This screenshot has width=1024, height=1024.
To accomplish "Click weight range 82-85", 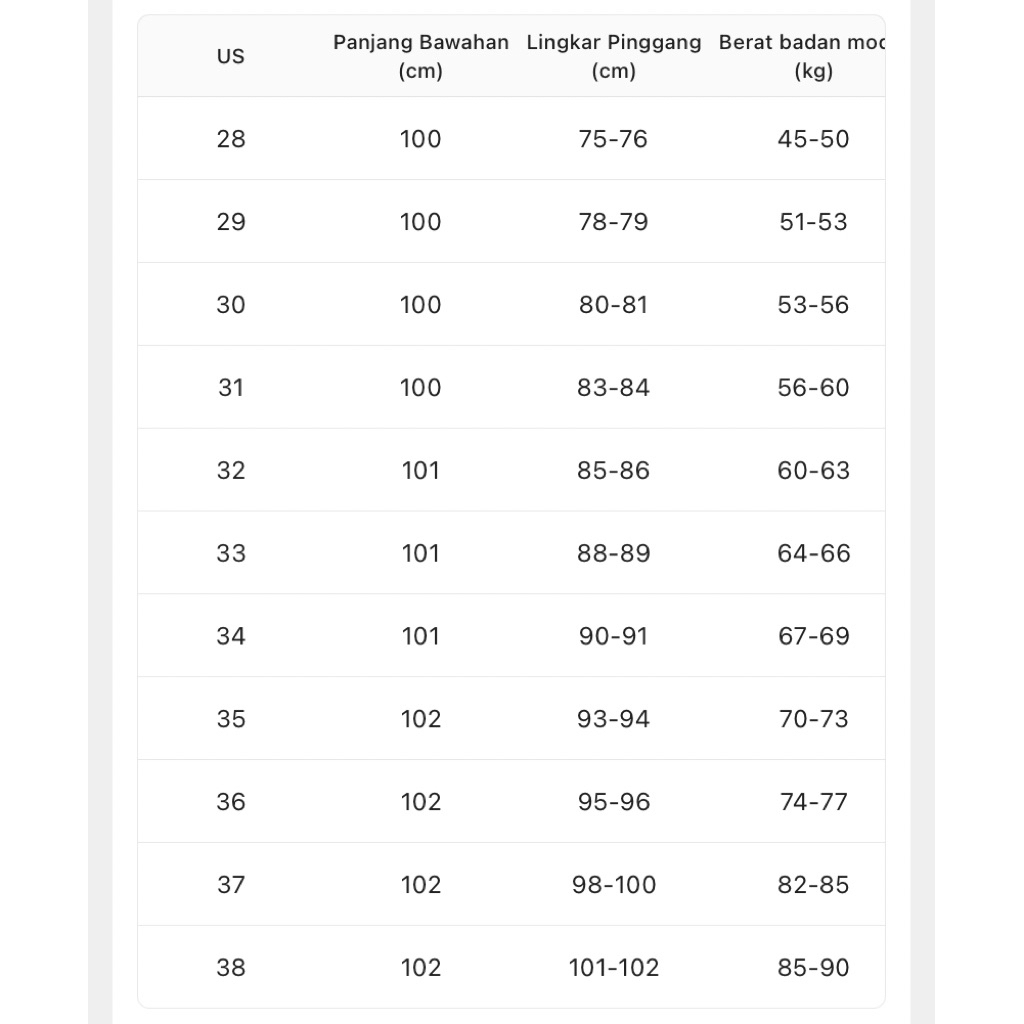I will coord(813,885).
